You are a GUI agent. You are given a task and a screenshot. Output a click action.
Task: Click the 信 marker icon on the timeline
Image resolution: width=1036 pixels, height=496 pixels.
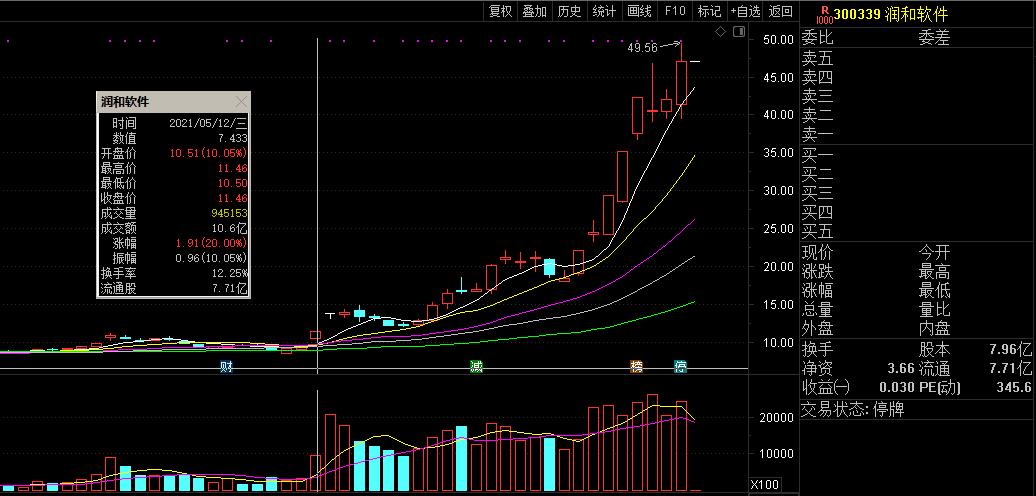point(681,367)
